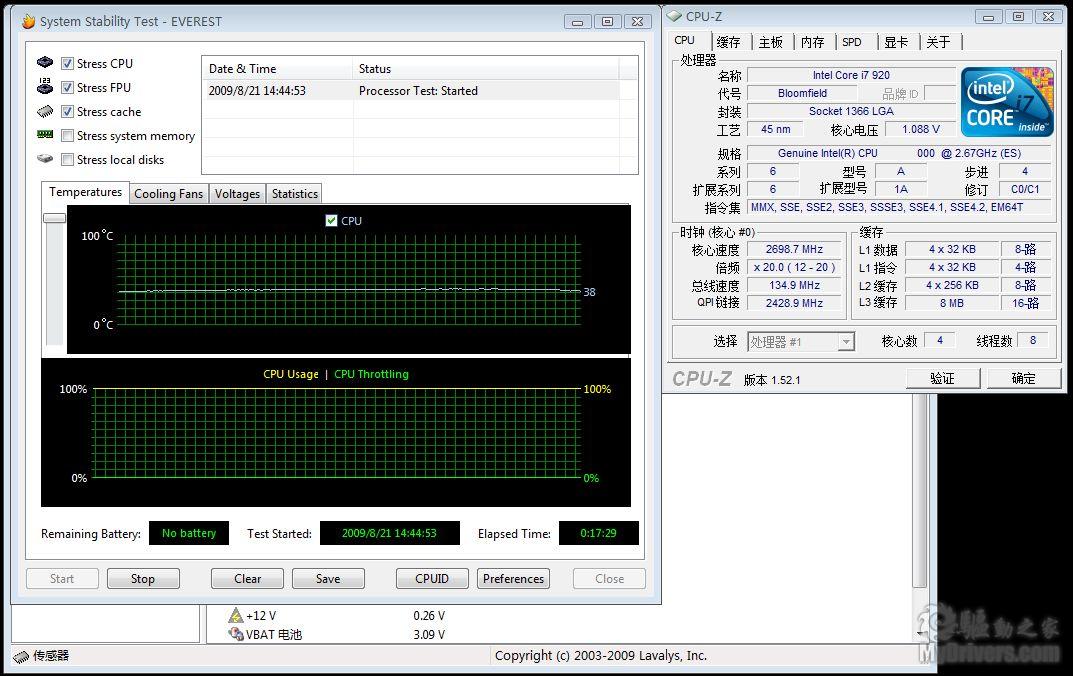Enable the Stress system memory checkbox
The height and width of the screenshot is (676, 1073).
tap(66, 135)
